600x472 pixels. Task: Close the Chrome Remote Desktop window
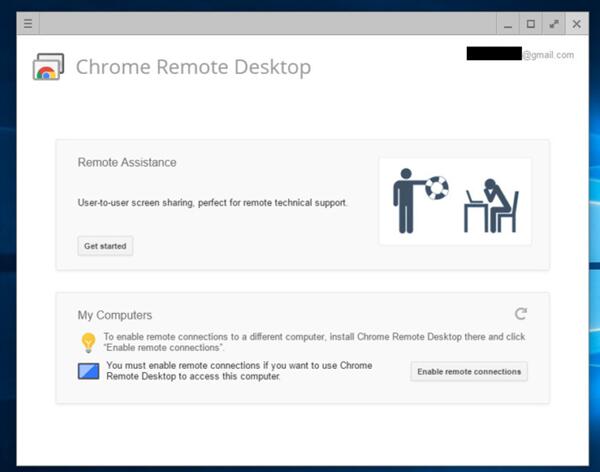coord(577,24)
